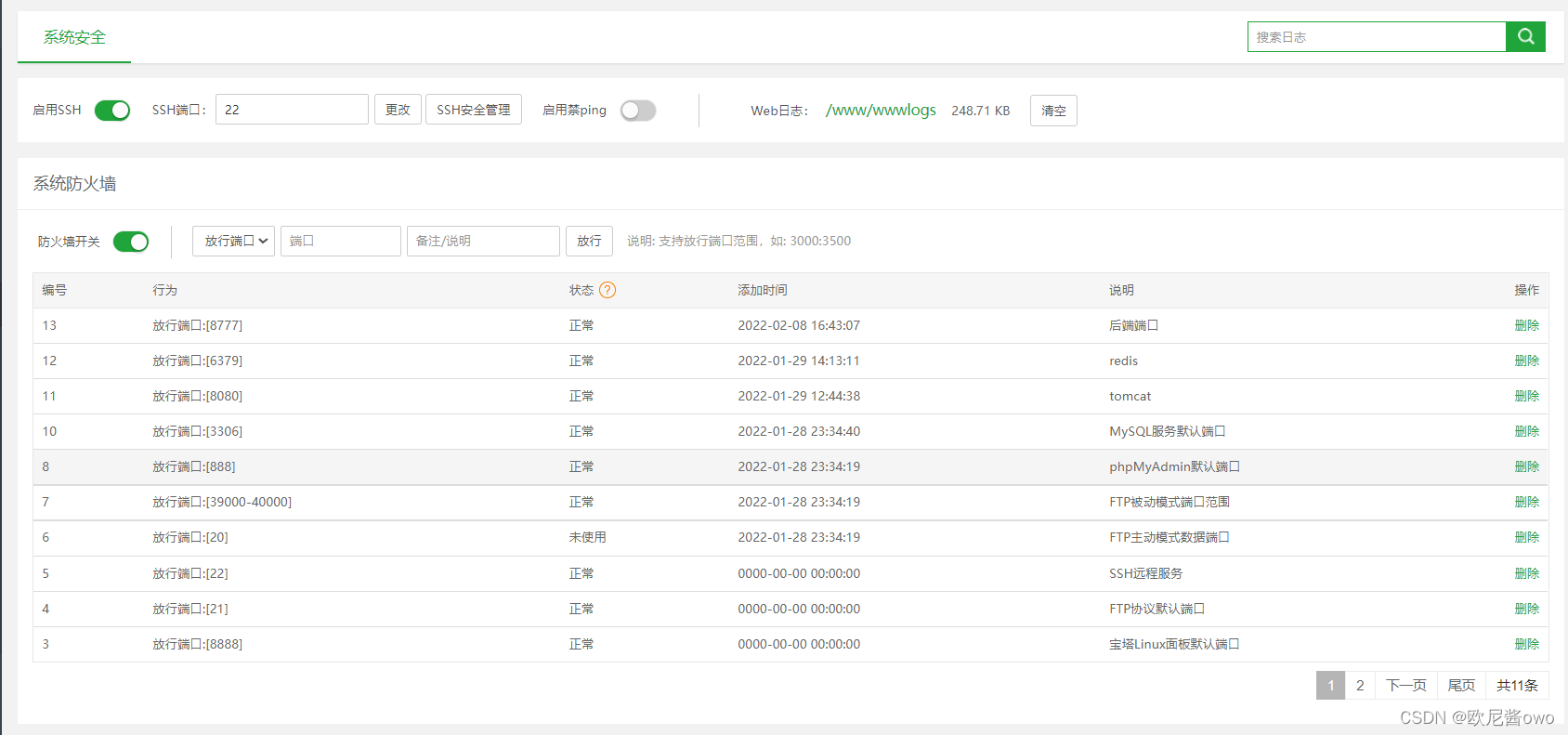Open SSH安全管理 settings

(x=474, y=110)
